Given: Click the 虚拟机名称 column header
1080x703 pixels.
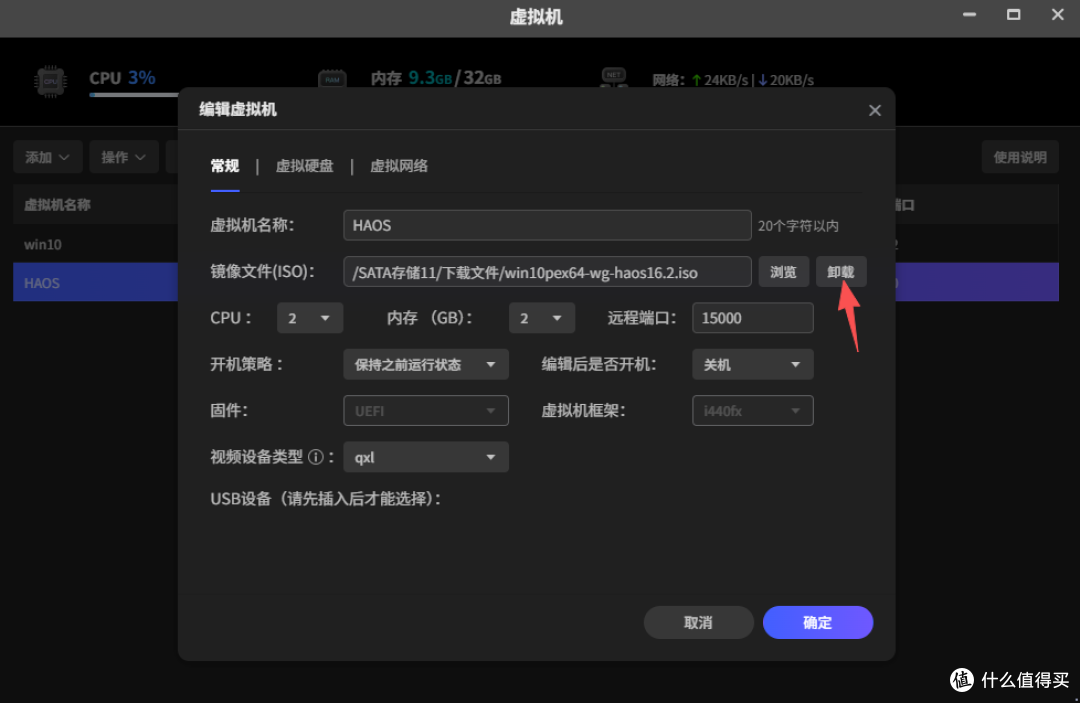Looking at the screenshot, I should pos(57,204).
